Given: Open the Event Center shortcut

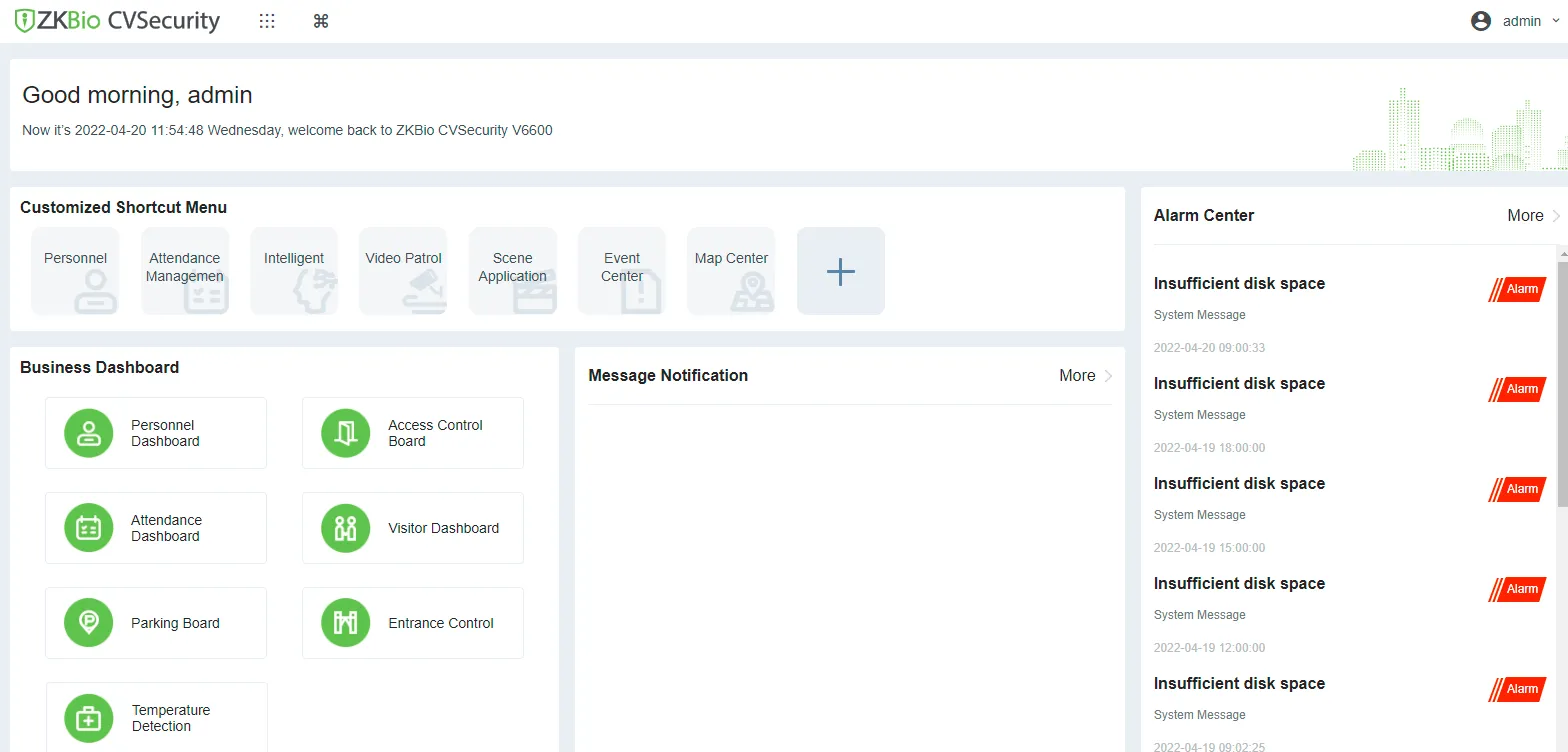Looking at the screenshot, I should click(x=622, y=271).
